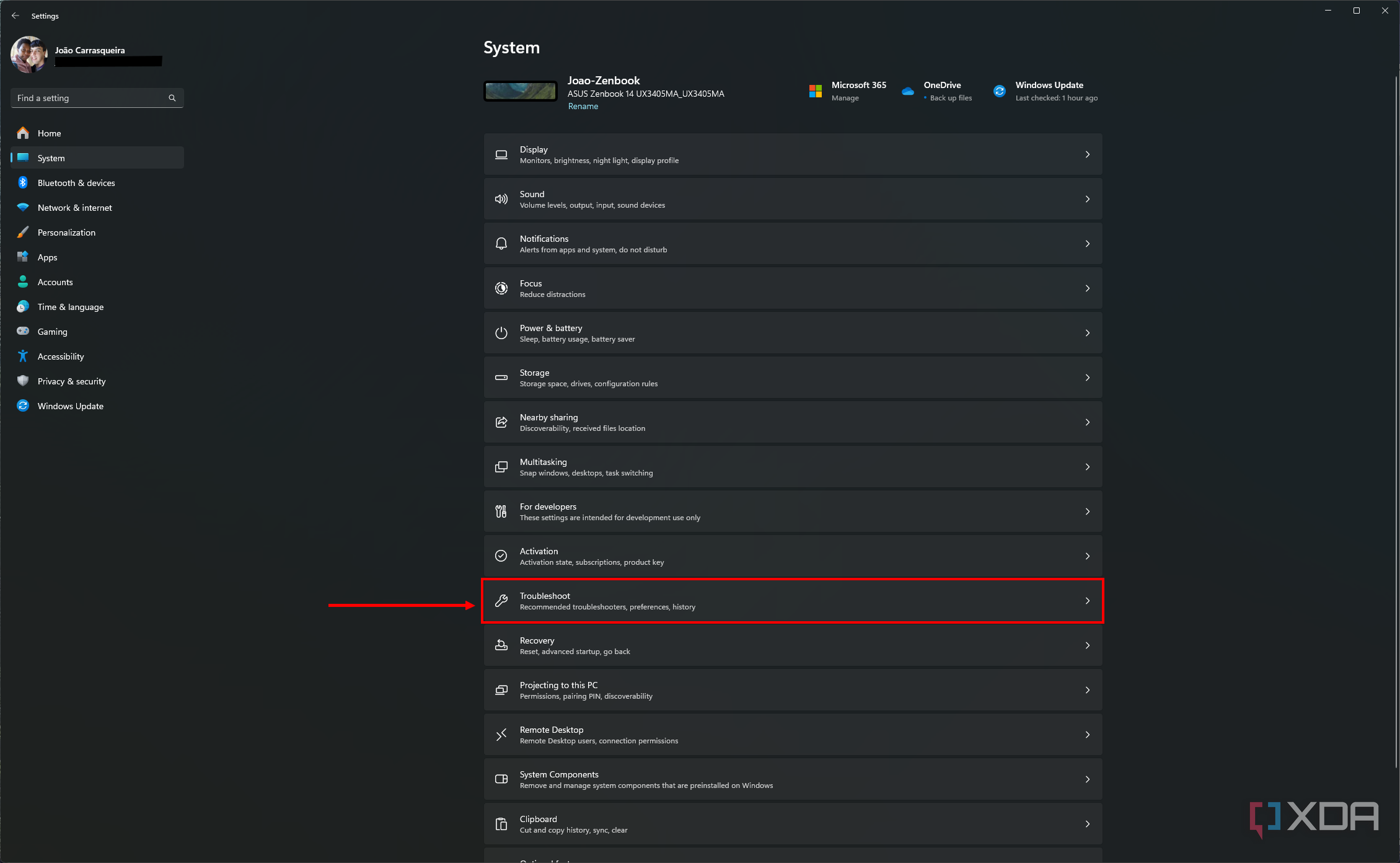Open the Recovery row chevron
Image resolution: width=1400 pixels, height=863 pixels.
[x=1087, y=645]
